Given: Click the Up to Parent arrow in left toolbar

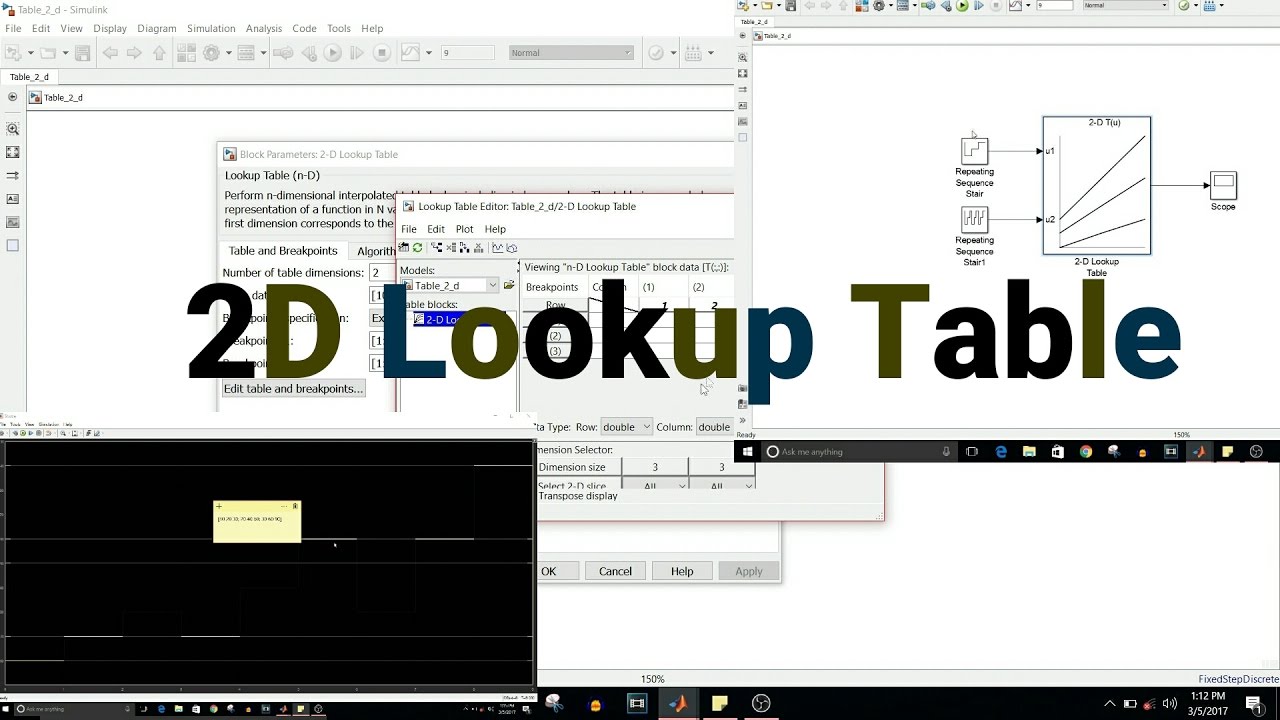Looking at the screenshot, I should (x=160, y=53).
